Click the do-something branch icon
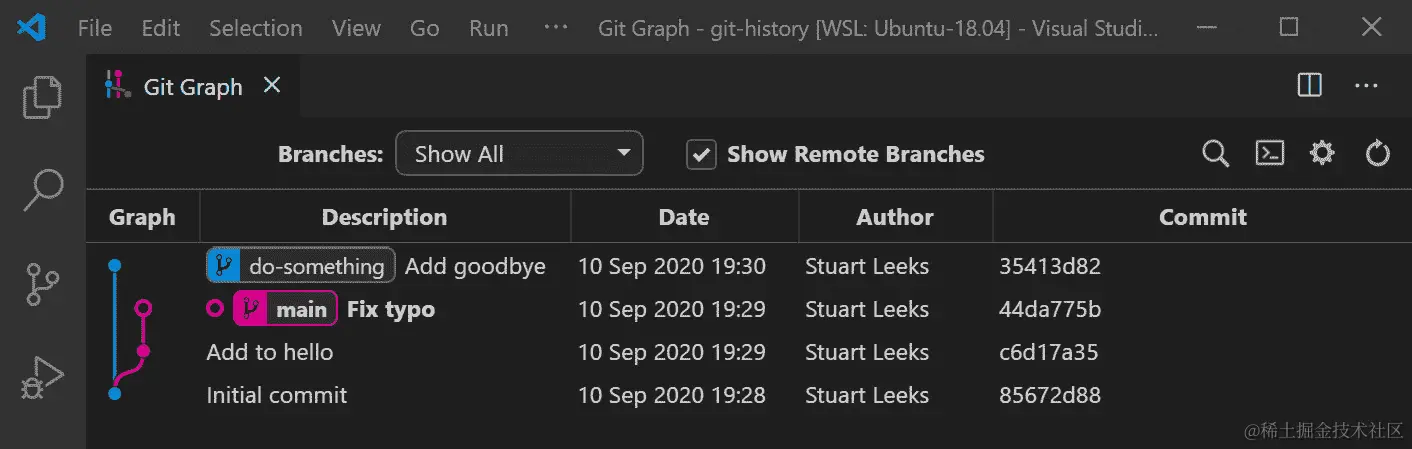The width and height of the screenshot is (1412, 449). (224, 266)
